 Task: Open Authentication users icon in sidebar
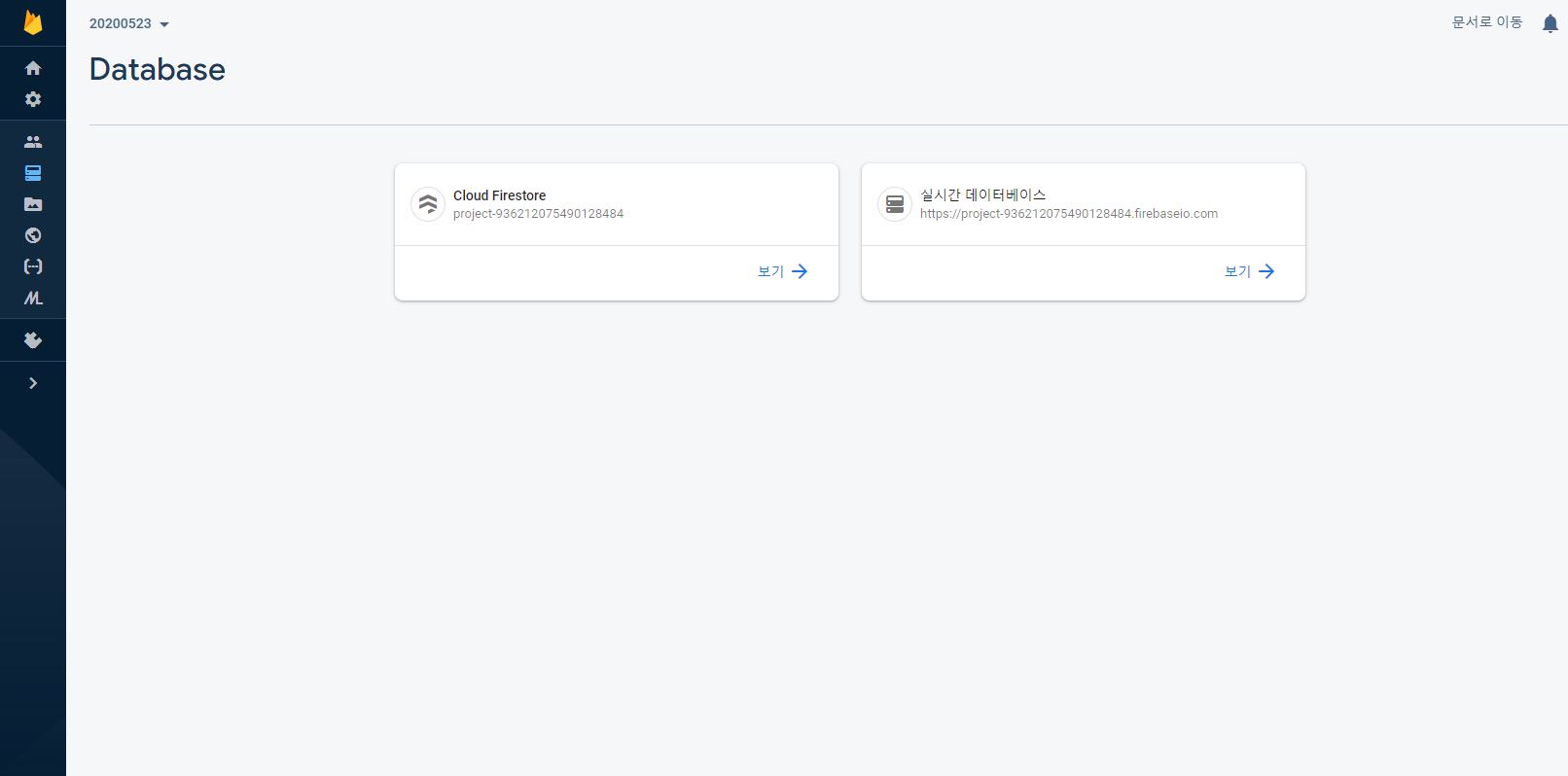33,142
